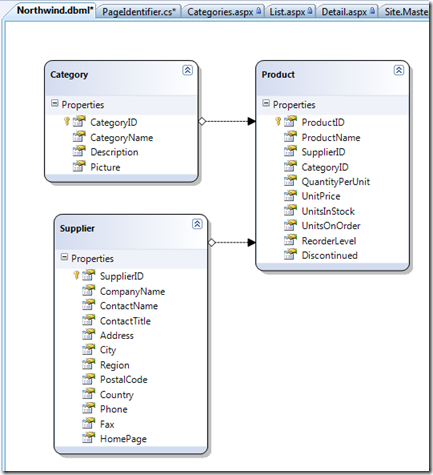Click the Description property icon

pyautogui.click(x=79, y=151)
